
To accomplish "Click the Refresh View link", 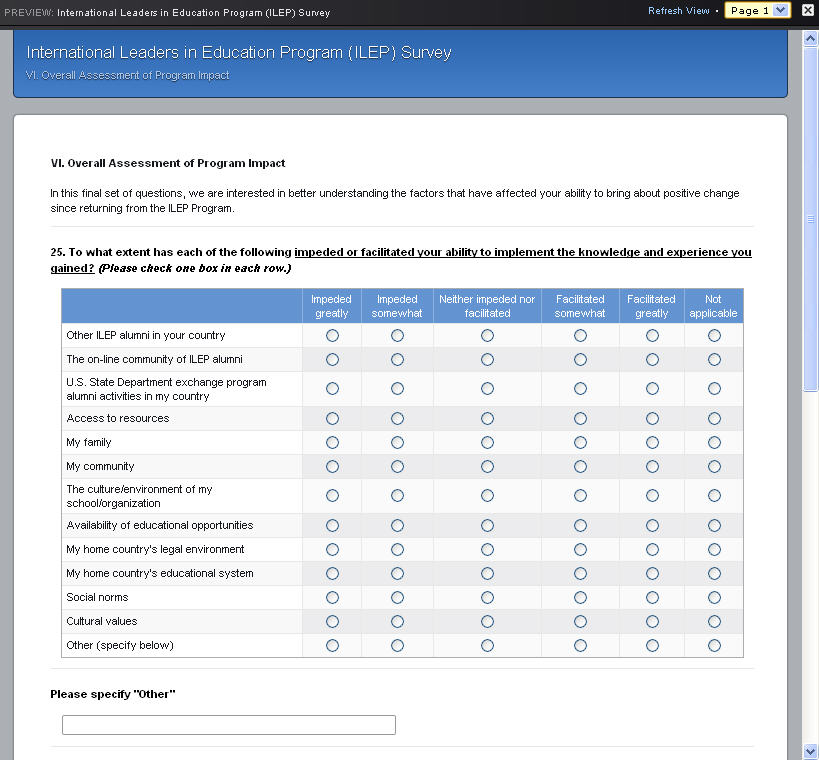I will (x=678, y=10).
